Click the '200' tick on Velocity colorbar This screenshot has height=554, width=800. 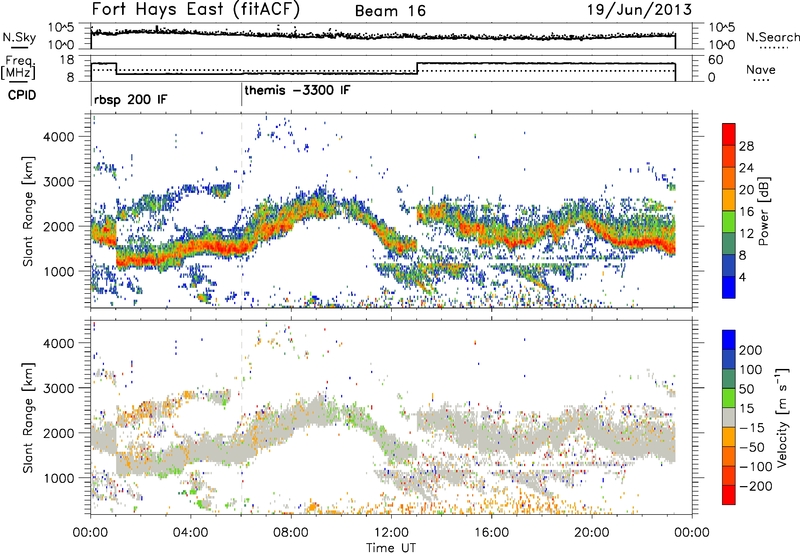(750, 350)
